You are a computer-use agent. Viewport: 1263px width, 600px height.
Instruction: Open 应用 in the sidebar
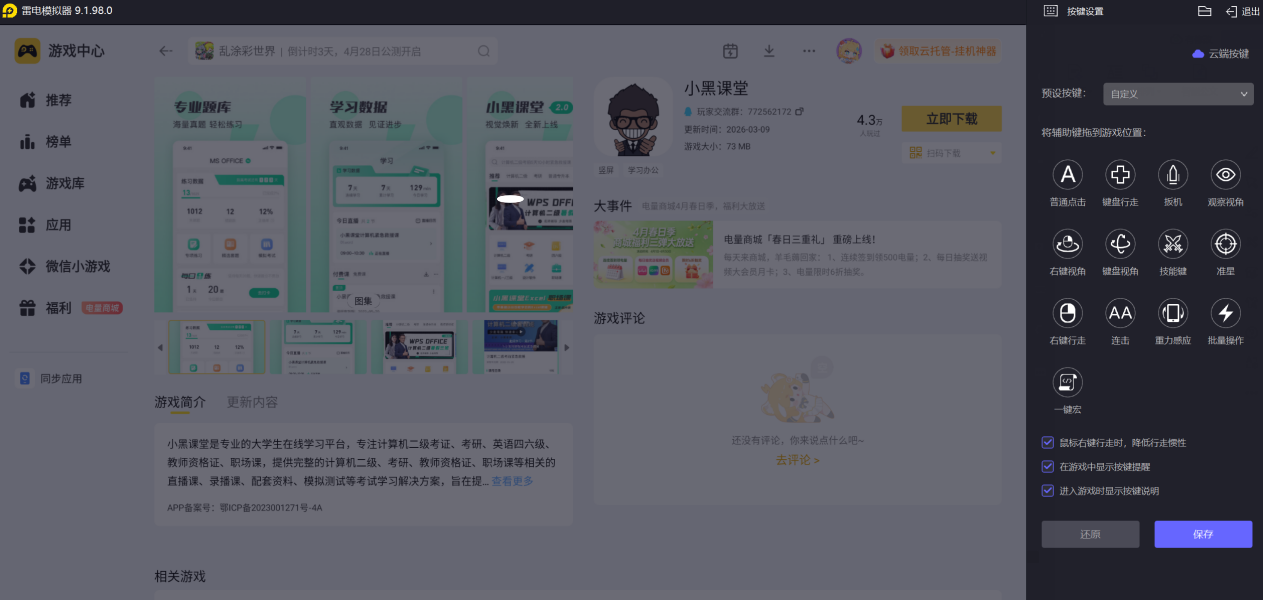click(x=59, y=225)
